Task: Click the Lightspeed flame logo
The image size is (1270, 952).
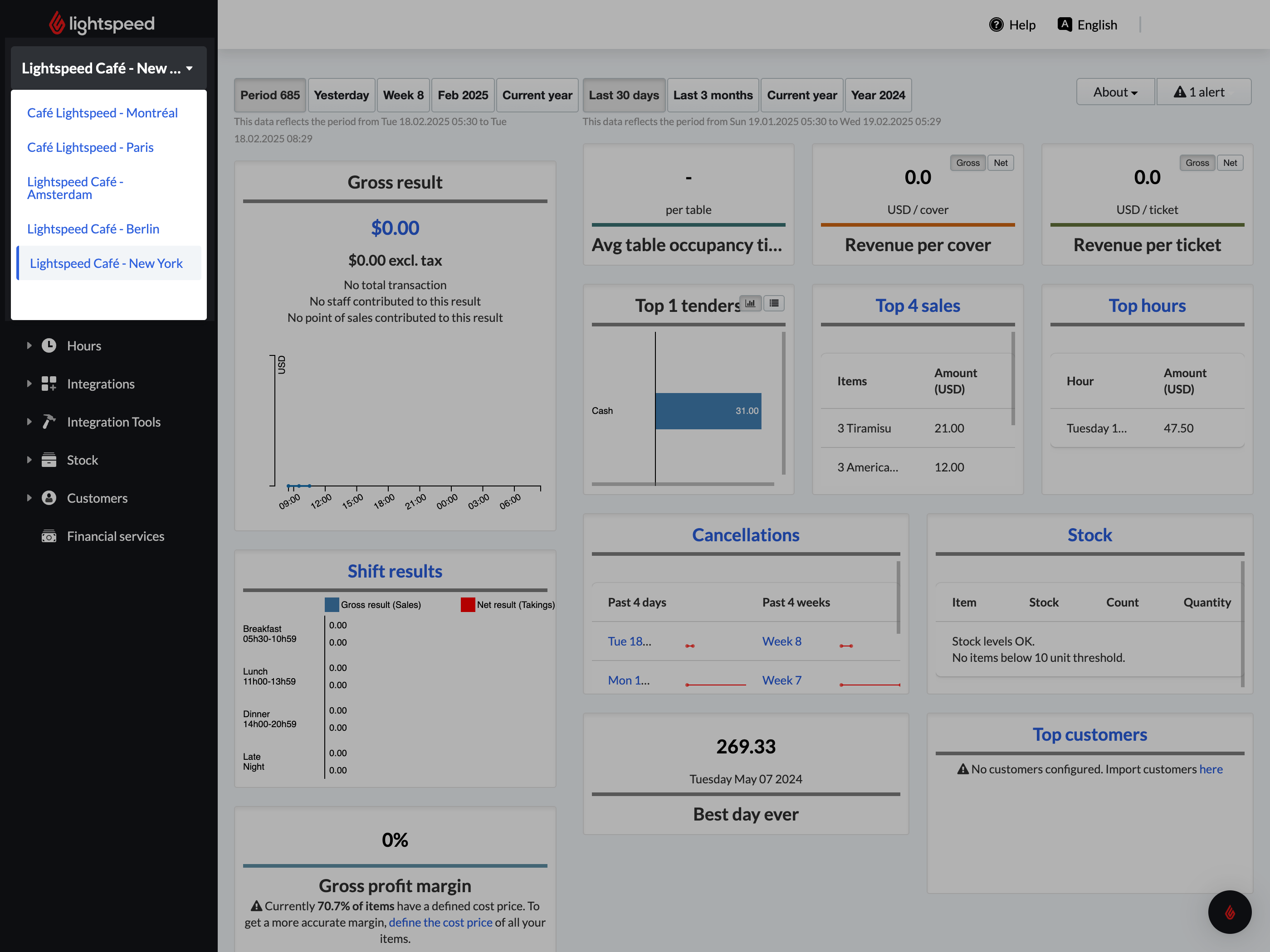Action: click(56, 22)
